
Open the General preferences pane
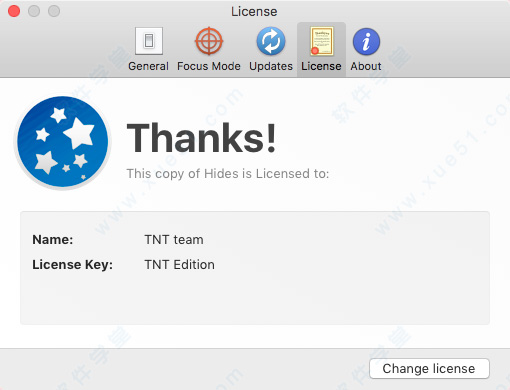(x=149, y=49)
